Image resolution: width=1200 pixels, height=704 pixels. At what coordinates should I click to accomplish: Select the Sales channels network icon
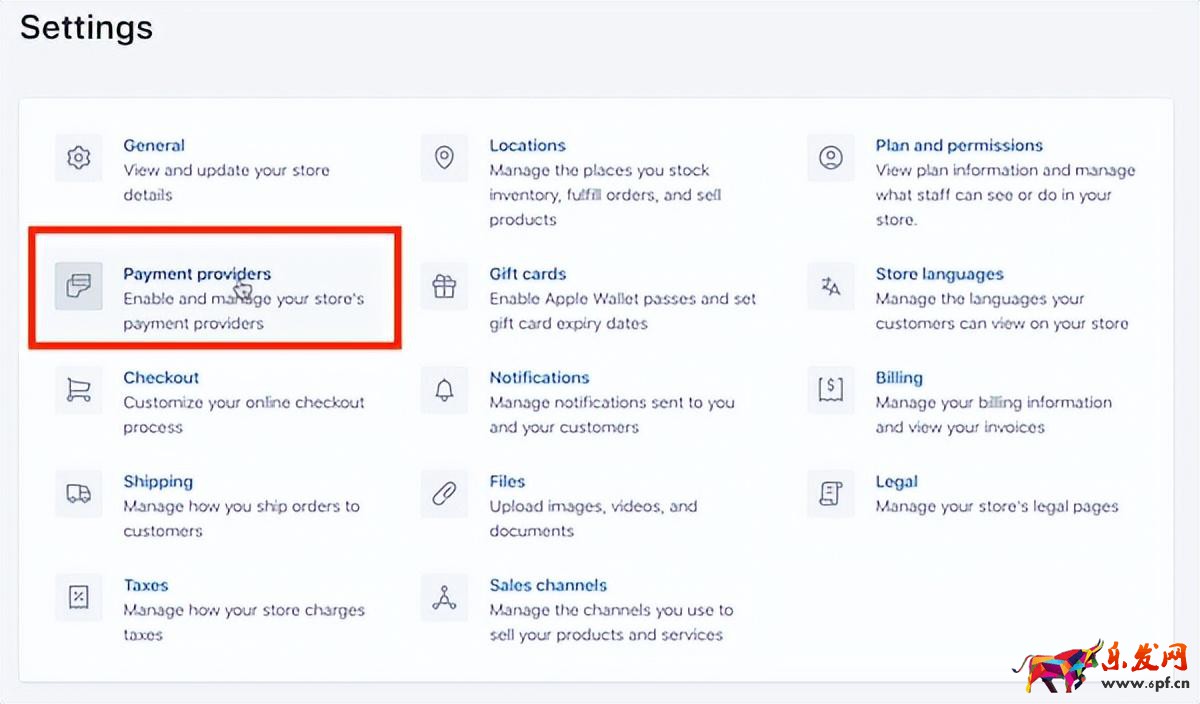(444, 597)
